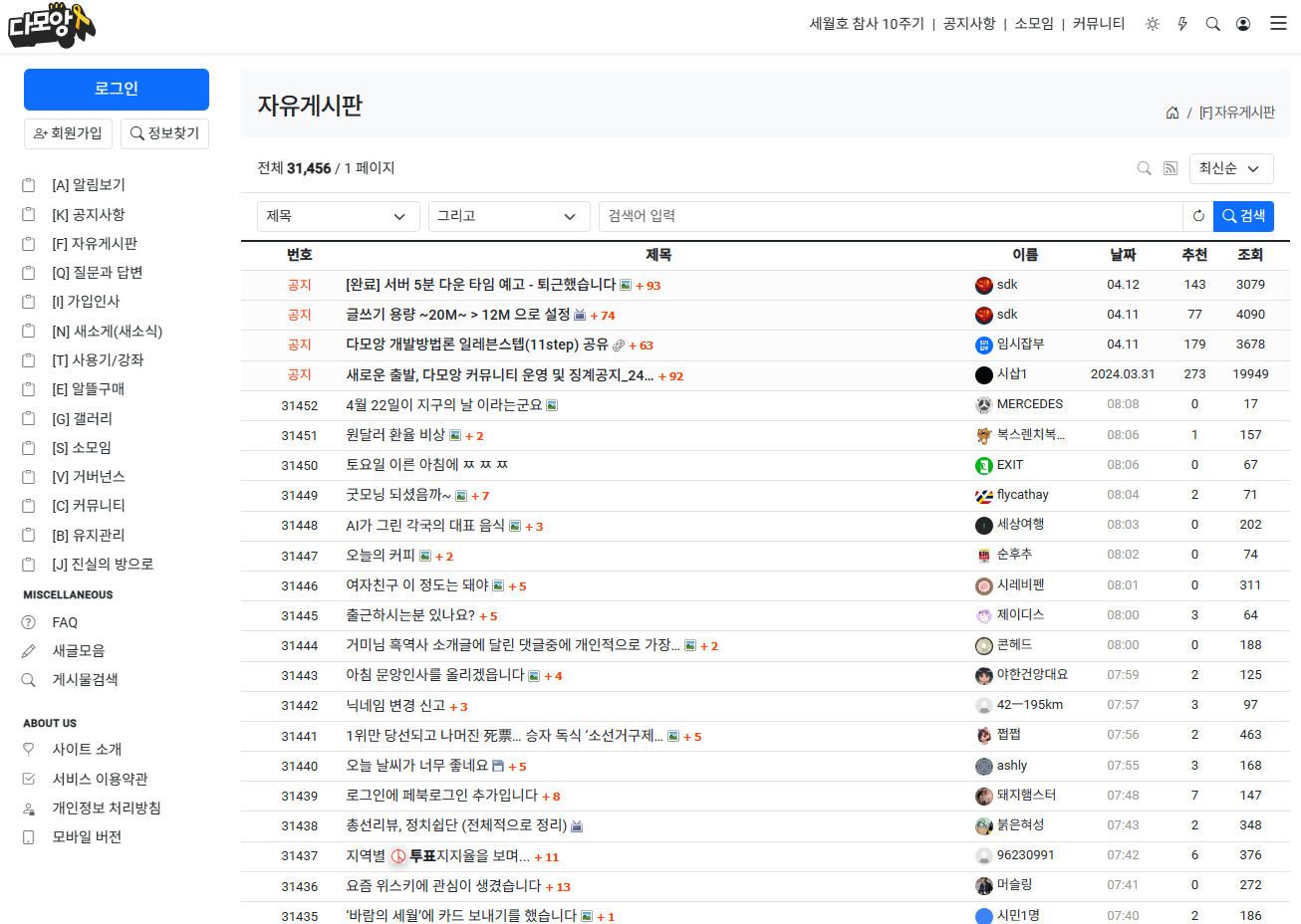Open the 그리고 search operator dropdown
The height and width of the screenshot is (924, 1301).
point(509,216)
